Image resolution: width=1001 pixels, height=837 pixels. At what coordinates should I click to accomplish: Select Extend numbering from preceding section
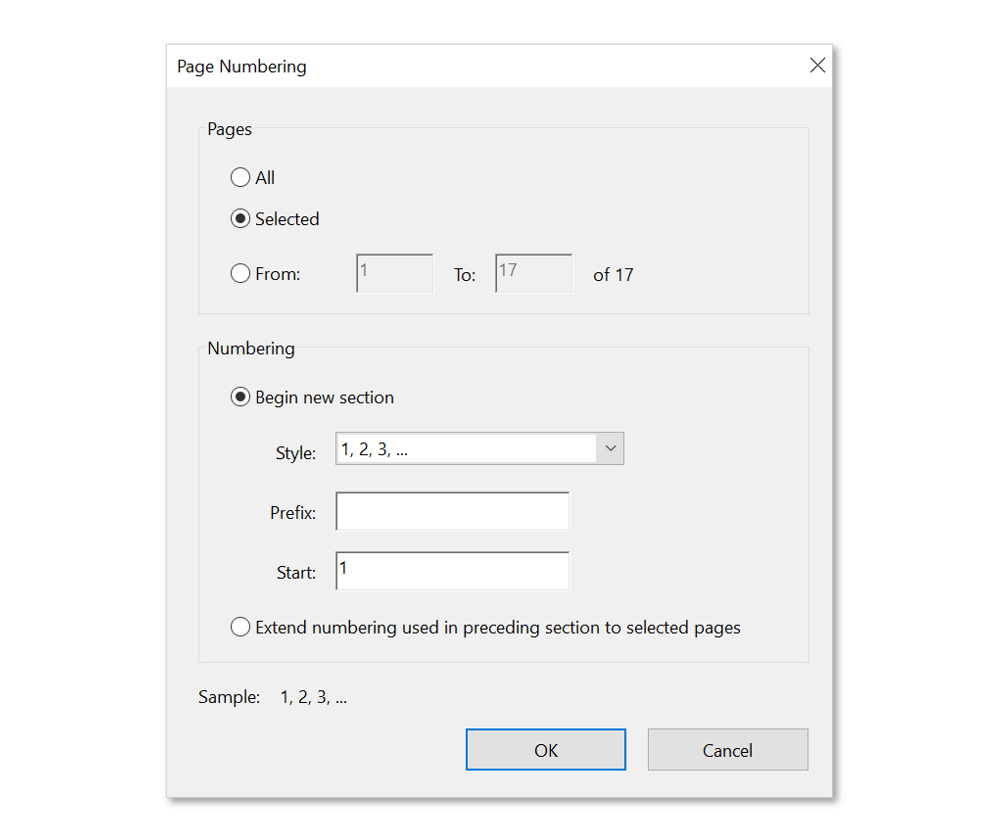pos(240,627)
